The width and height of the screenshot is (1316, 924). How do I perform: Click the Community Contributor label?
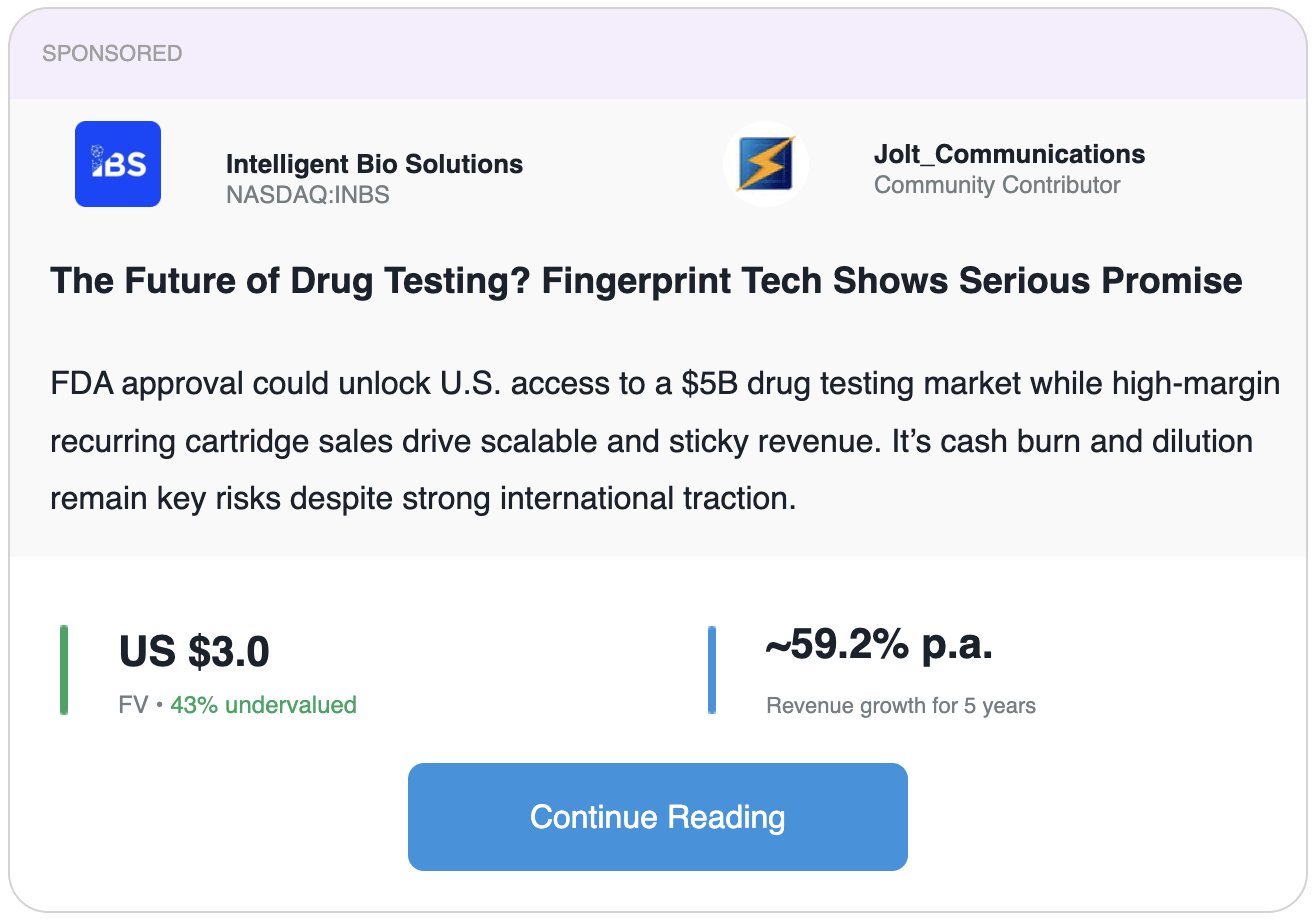click(x=997, y=185)
